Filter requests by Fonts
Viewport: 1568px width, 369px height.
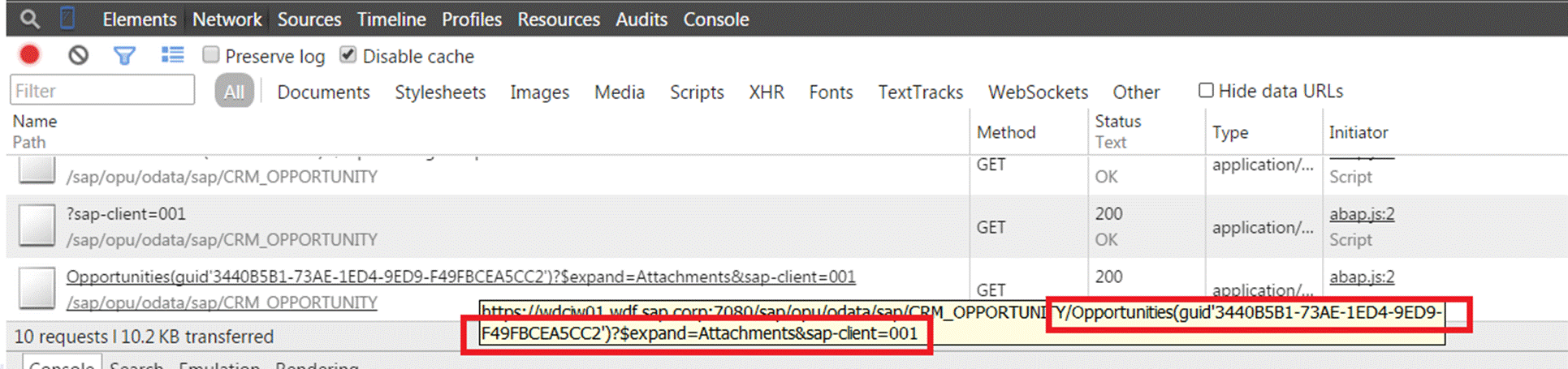[831, 92]
